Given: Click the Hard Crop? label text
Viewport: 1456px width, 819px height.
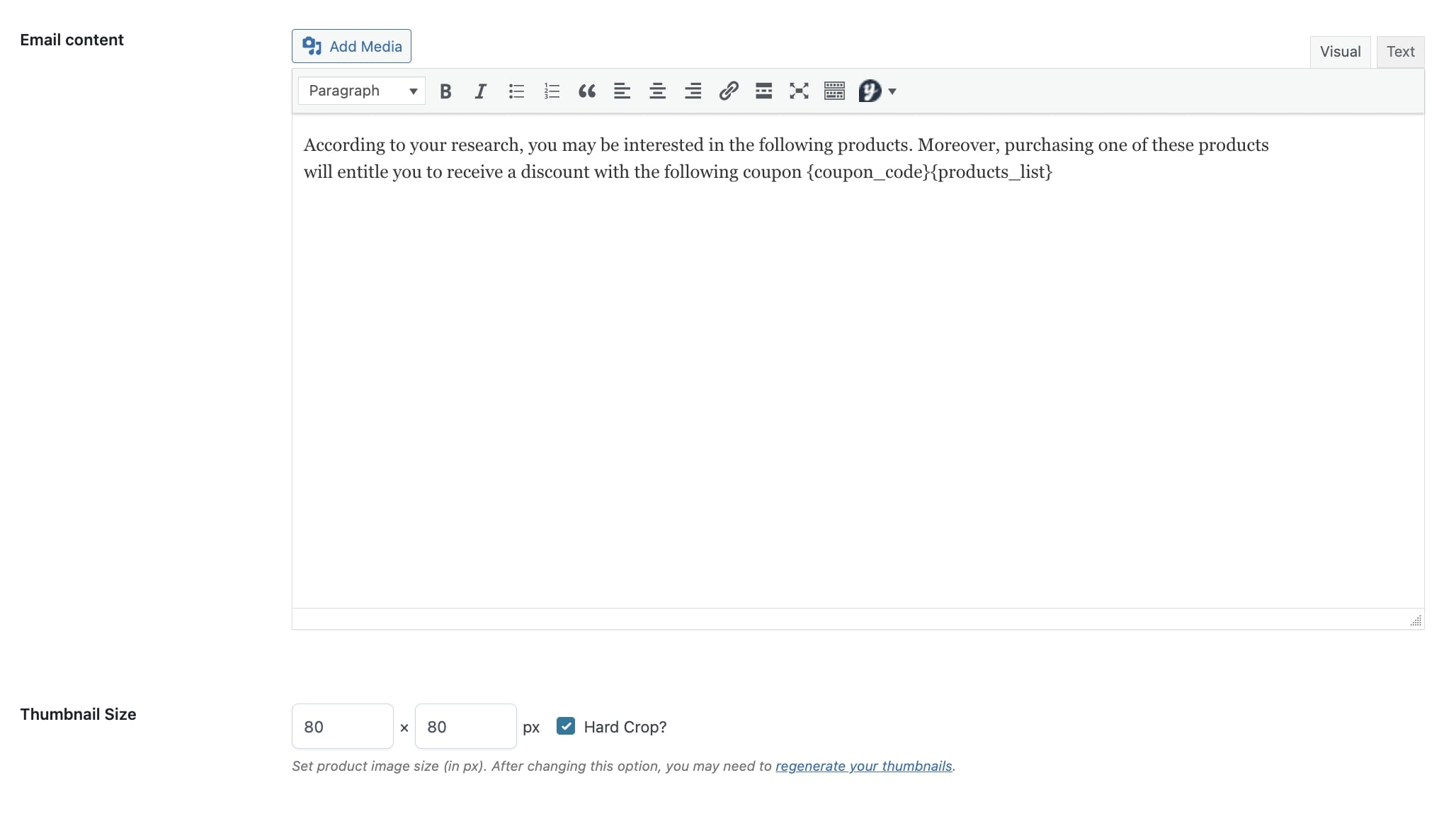Looking at the screenshot, I should [625, 727].
